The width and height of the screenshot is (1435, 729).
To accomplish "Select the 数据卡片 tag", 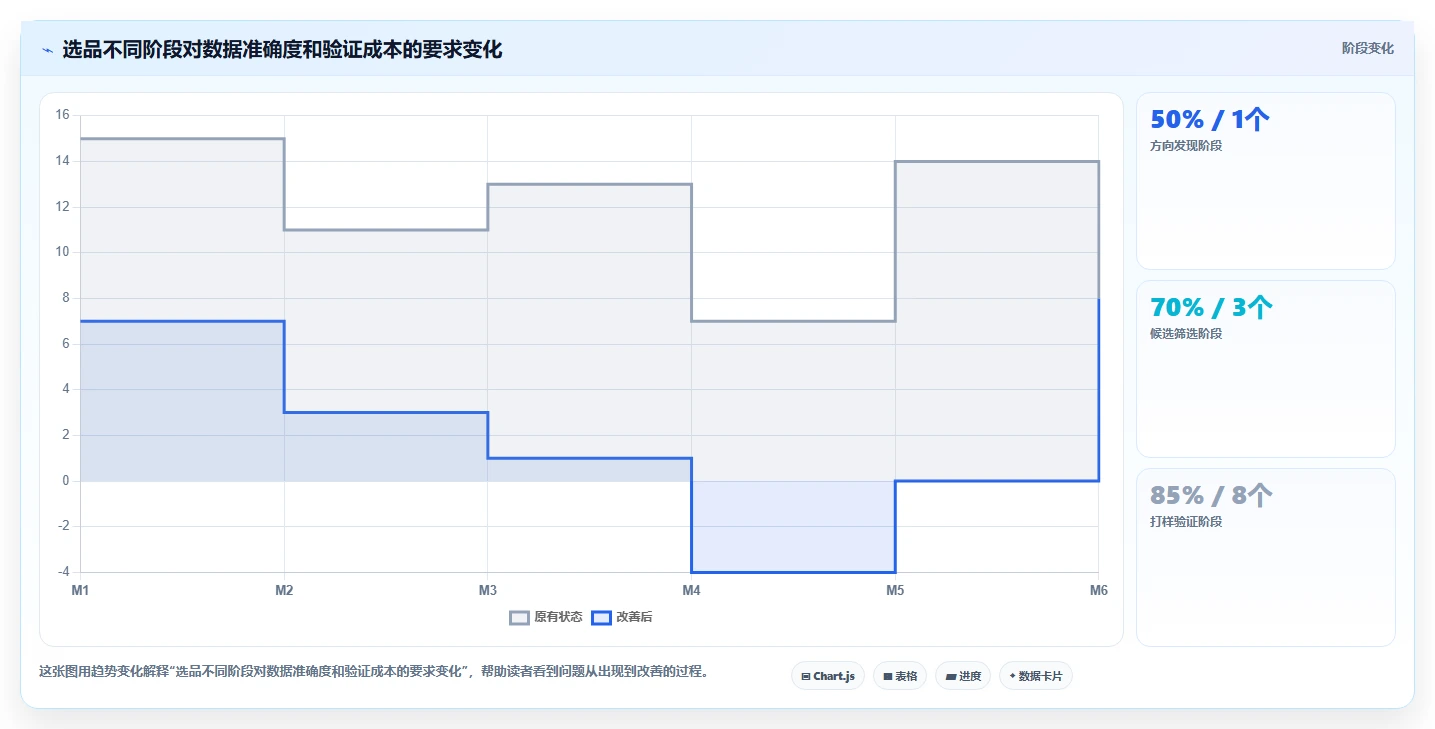I will (x=1036, y=676).
